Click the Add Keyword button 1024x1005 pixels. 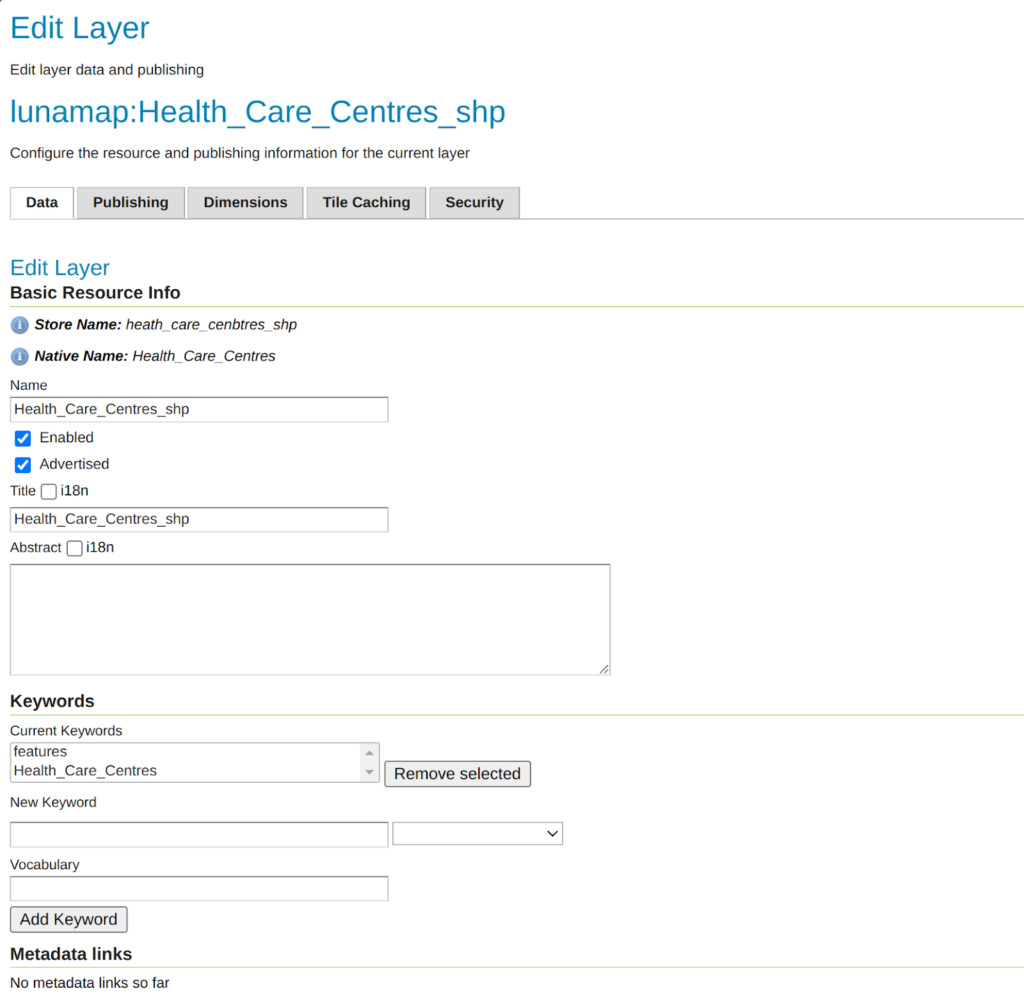(68, 919)
